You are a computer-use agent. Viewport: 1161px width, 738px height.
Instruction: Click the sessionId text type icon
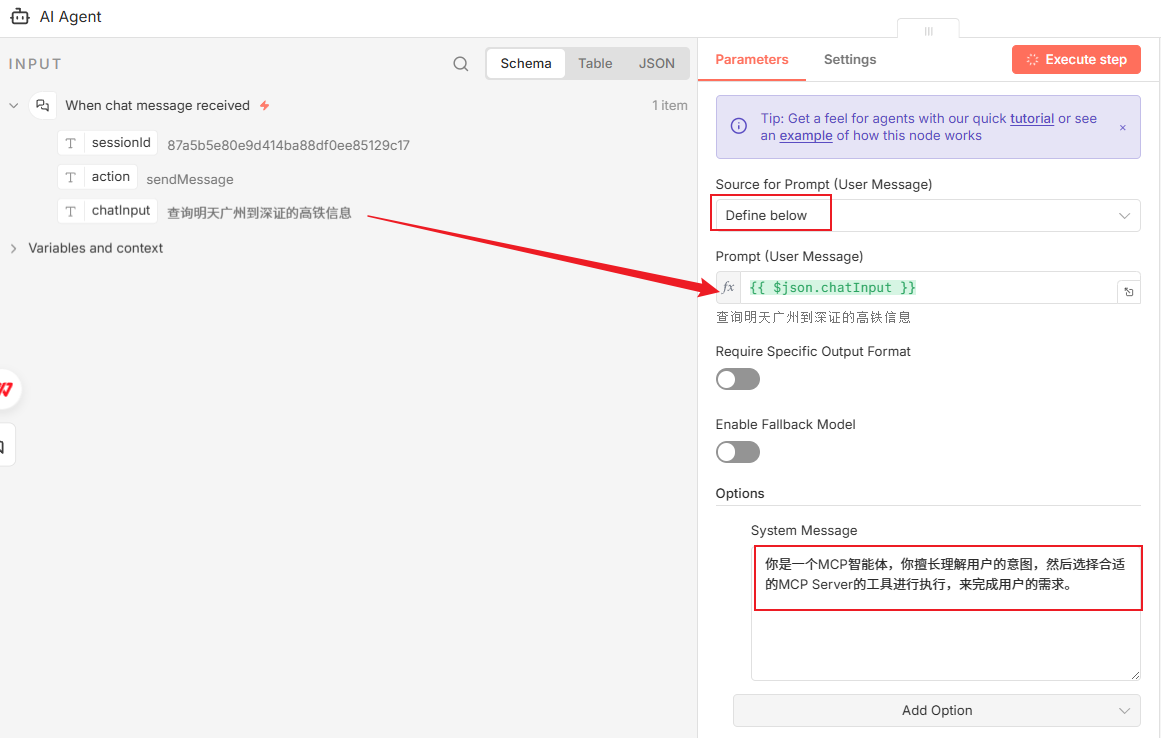(x=70, y=143)
